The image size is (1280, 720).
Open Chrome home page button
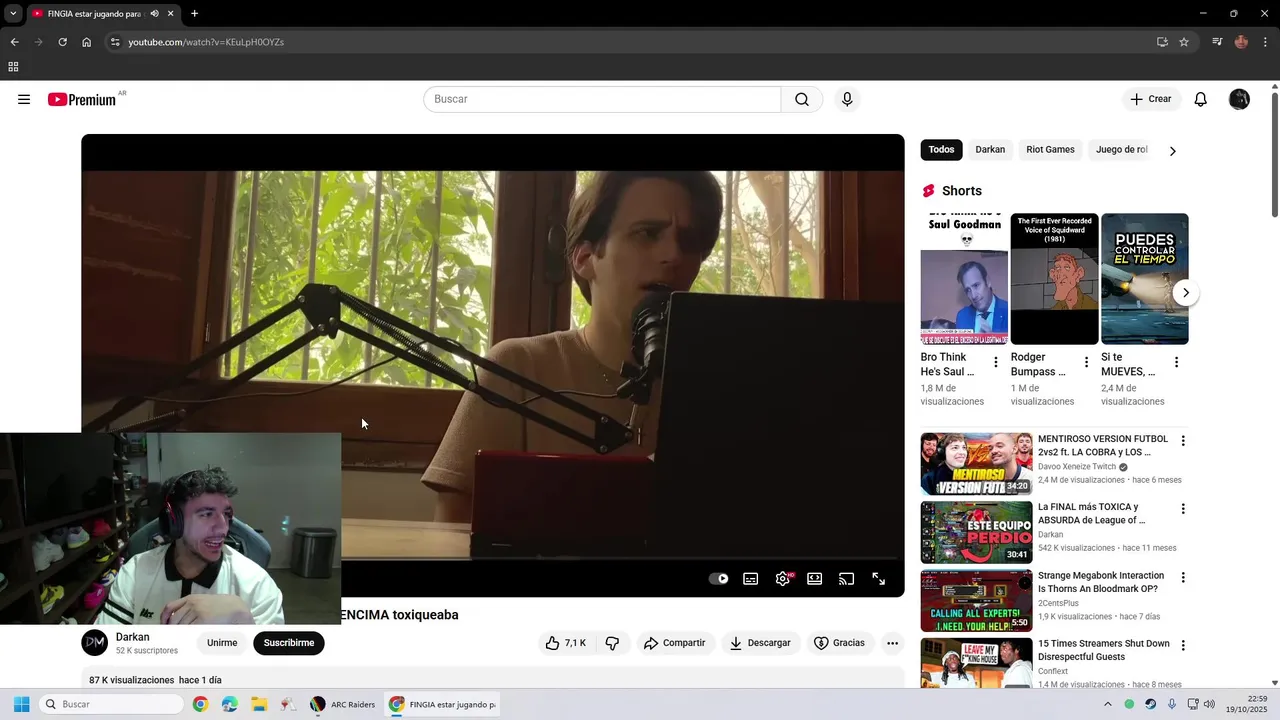pyautogui.click(x=86, y=42)
